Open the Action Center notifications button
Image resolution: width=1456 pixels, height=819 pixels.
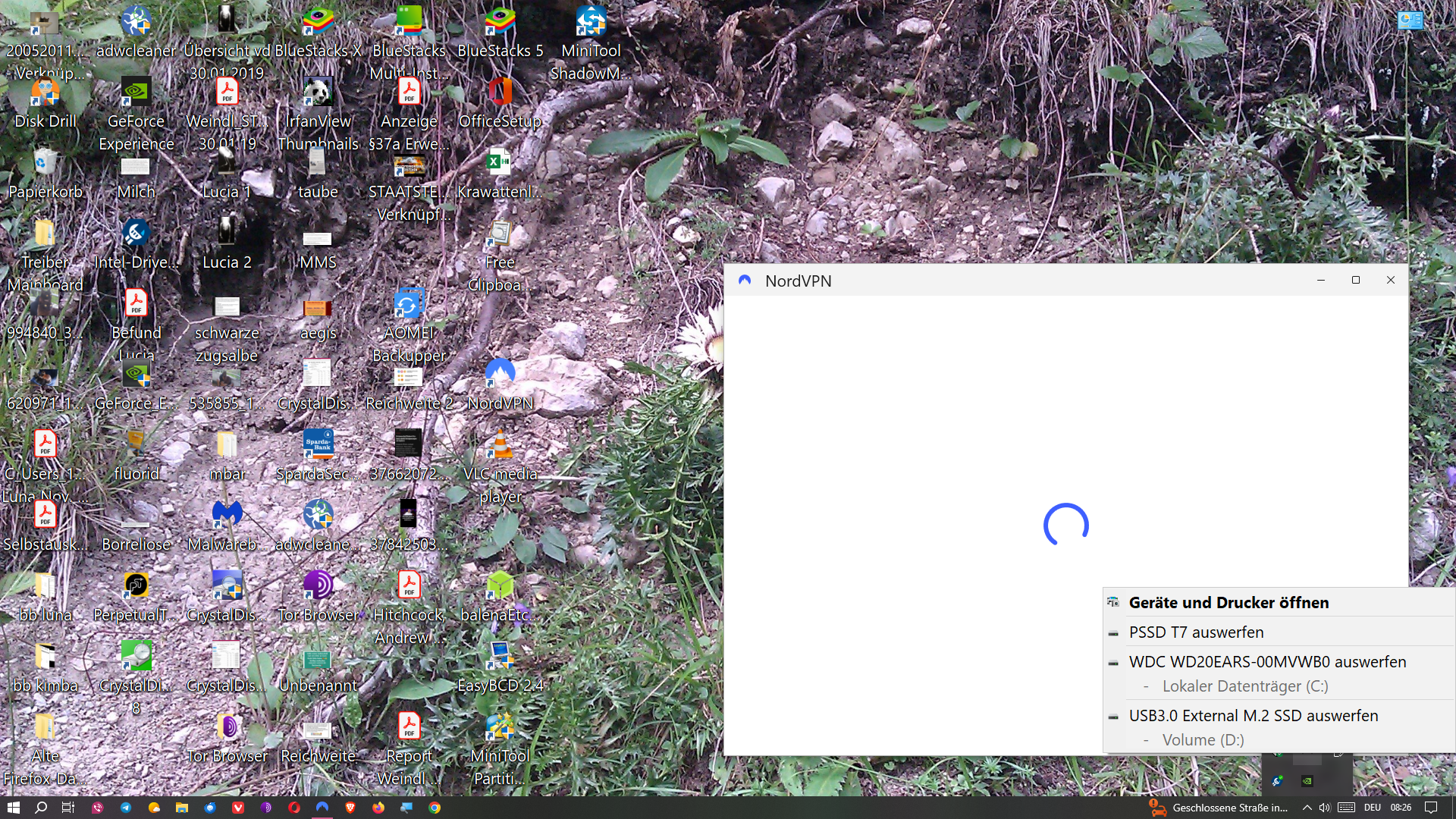[1430, 808]
